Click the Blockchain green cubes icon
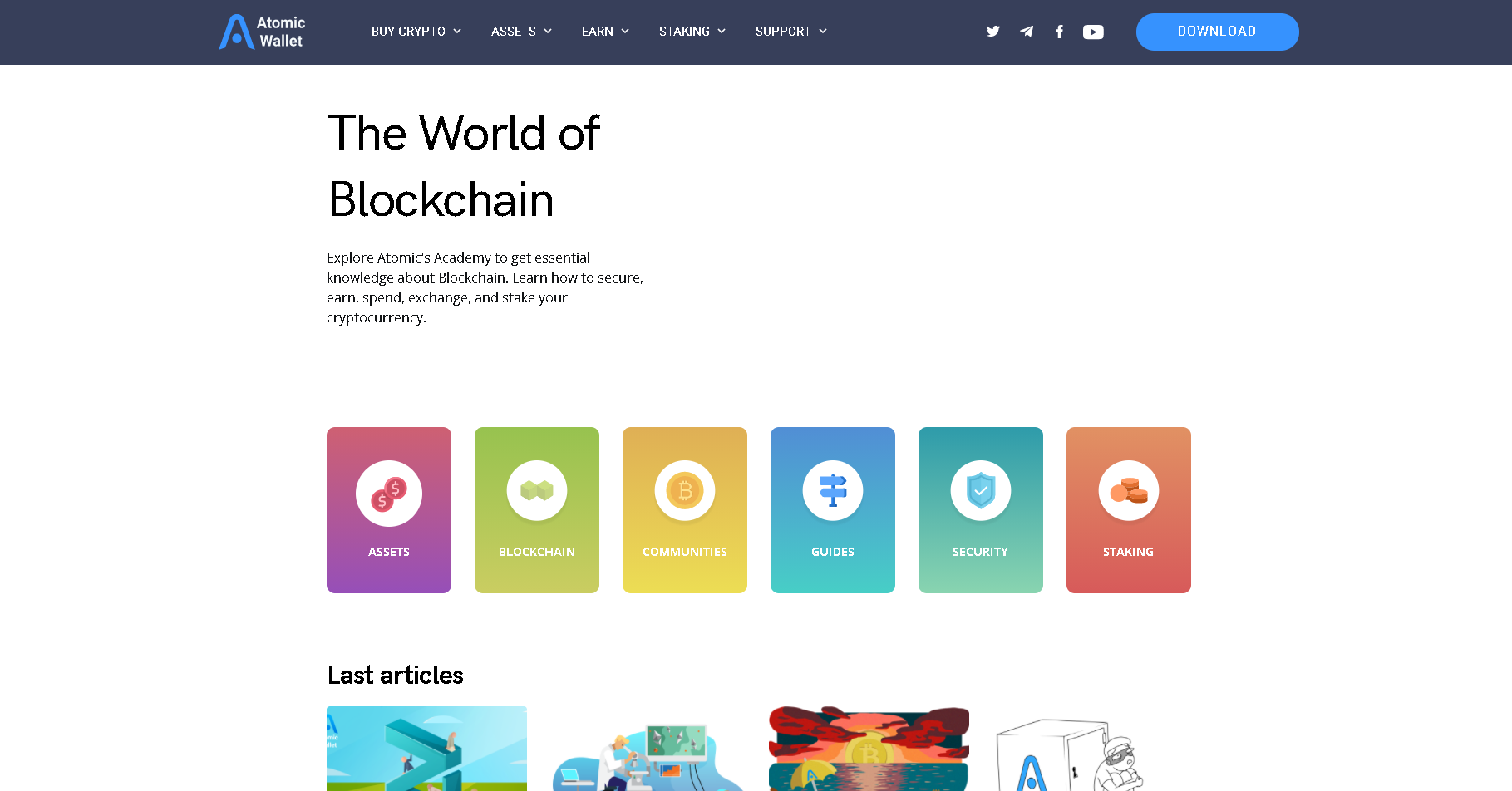 [x=537, y=491]
